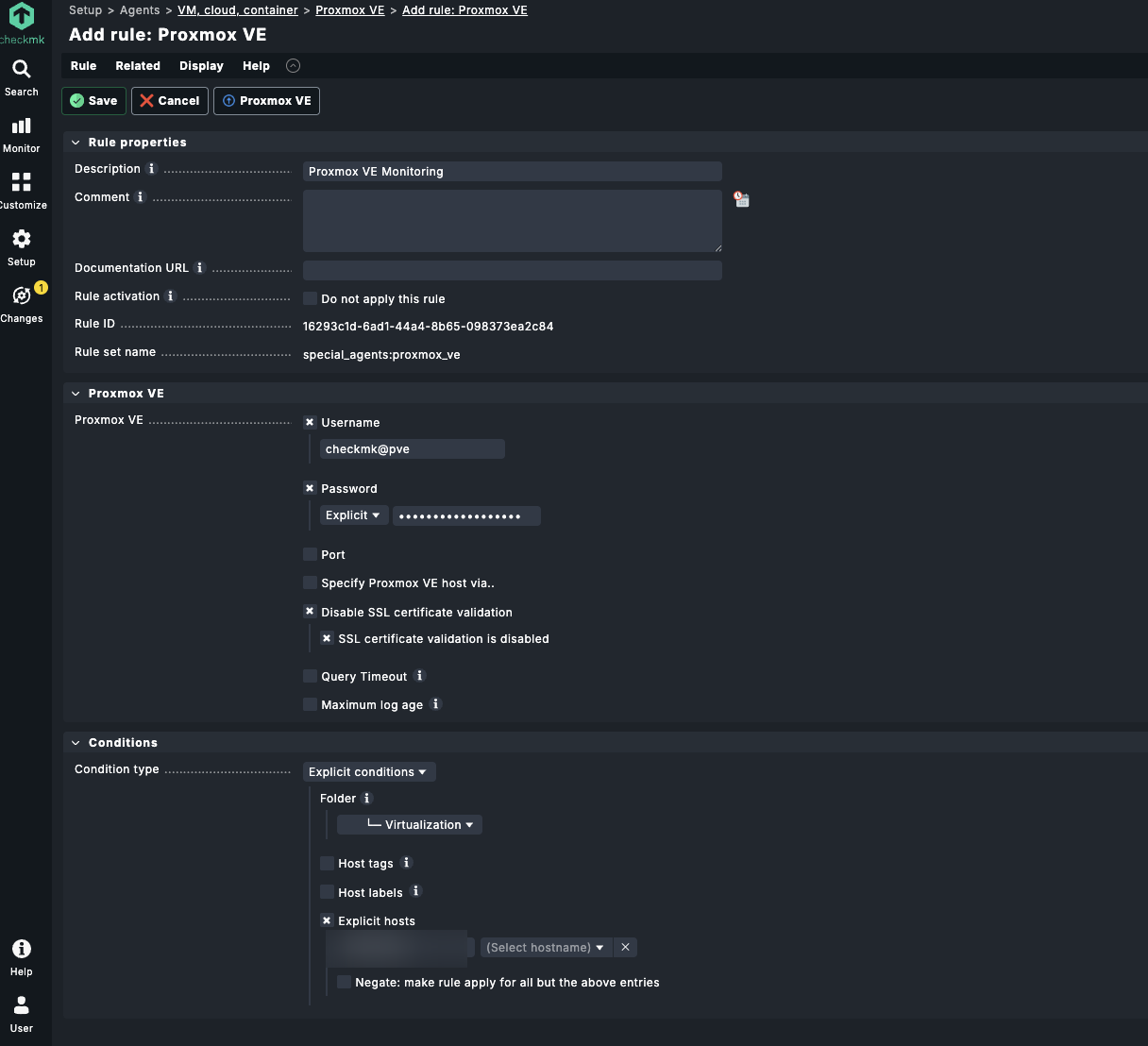Image resolution: width=1148 pixels, height=1046 pixels.
Task: Enable the Port checkbox
Action: point(310,554)
